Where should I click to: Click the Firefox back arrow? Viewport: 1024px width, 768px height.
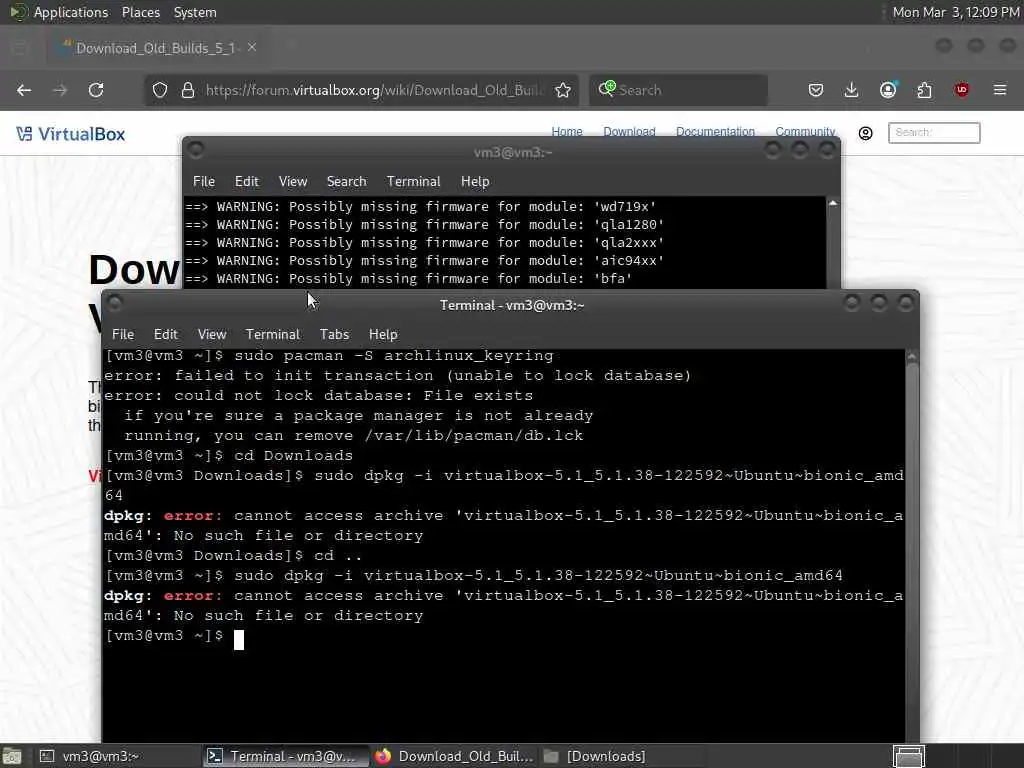click(24, 90)
